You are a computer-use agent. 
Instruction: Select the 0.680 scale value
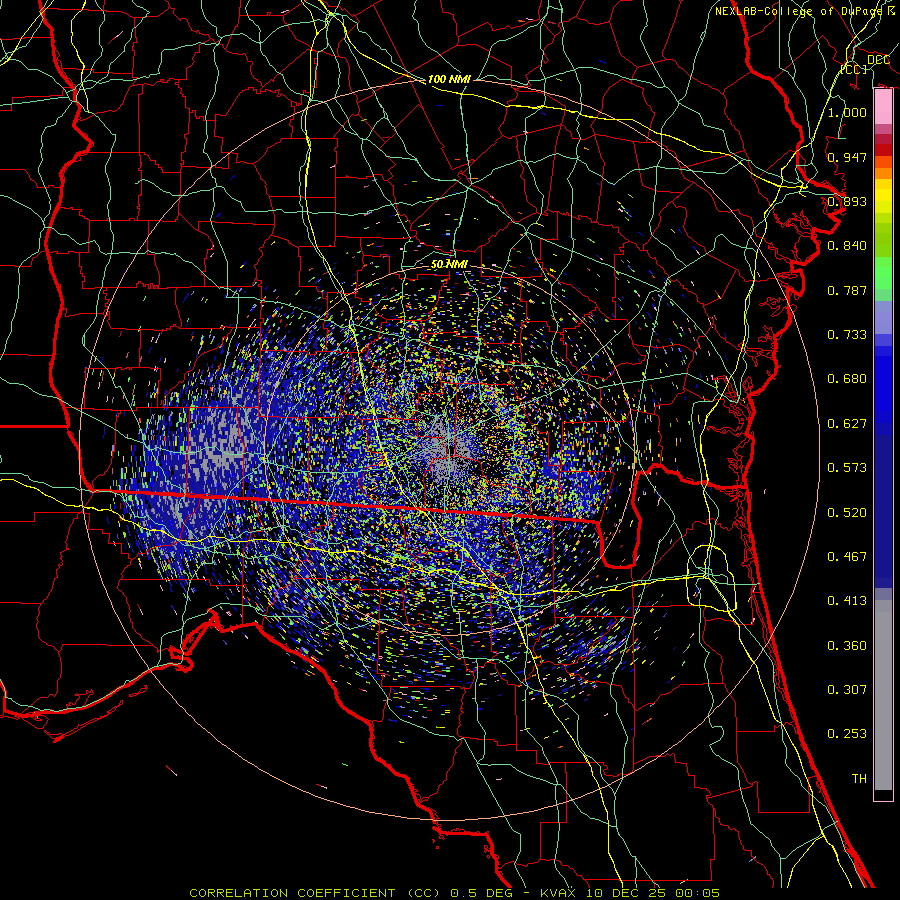click(847, 379)
